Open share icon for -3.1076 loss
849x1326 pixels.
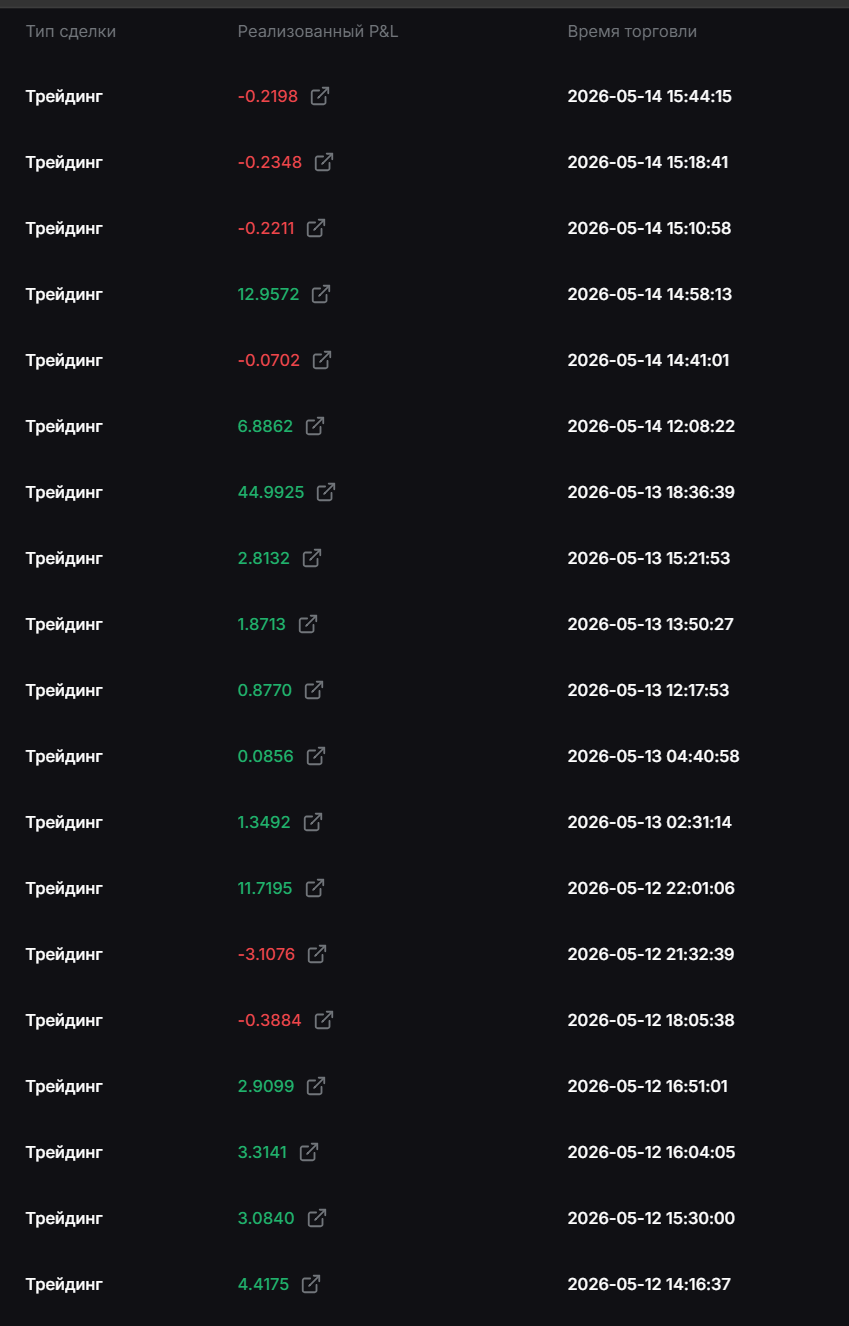(317, 954)
